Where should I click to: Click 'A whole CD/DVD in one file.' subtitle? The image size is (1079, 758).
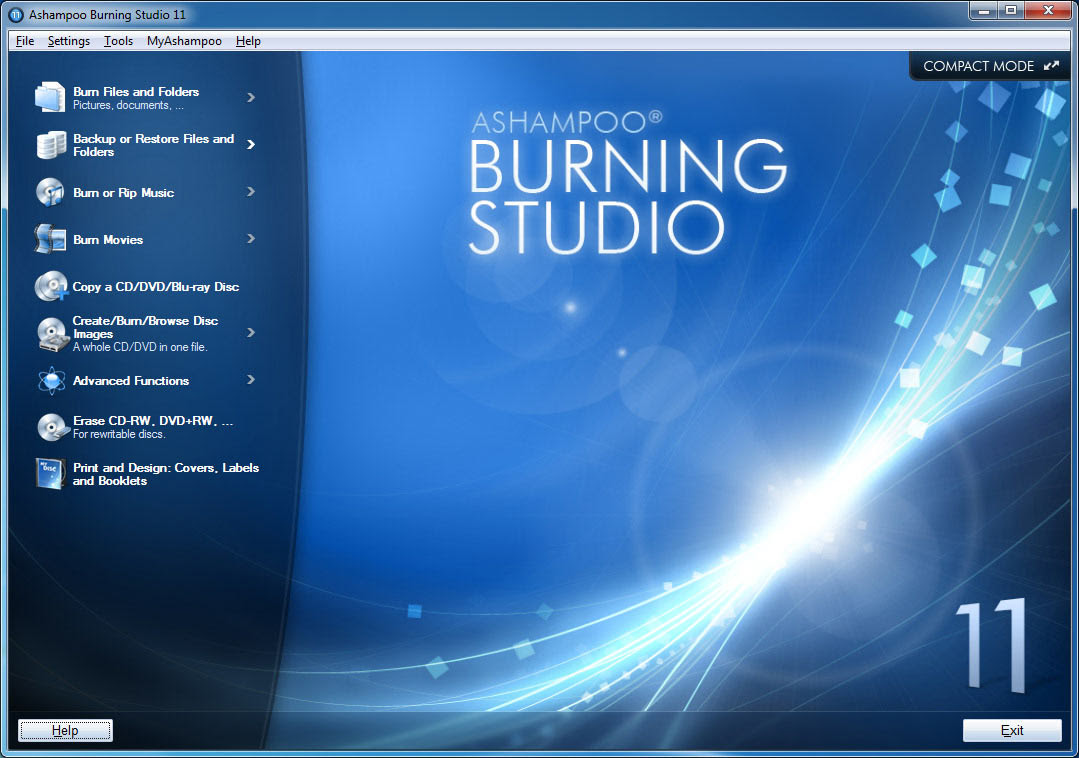coord(140,347)
